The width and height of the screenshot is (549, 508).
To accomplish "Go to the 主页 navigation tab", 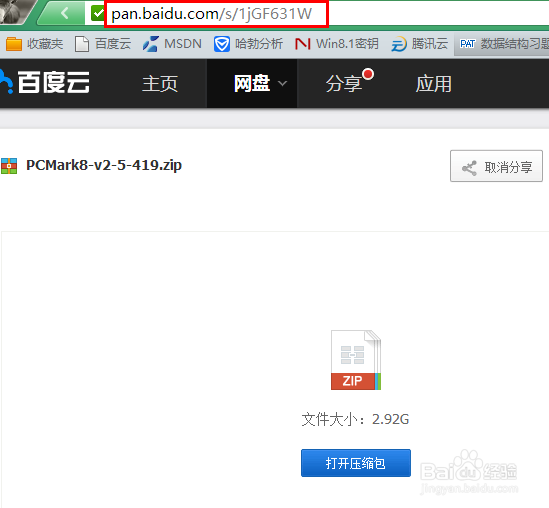I will point(160,84).
